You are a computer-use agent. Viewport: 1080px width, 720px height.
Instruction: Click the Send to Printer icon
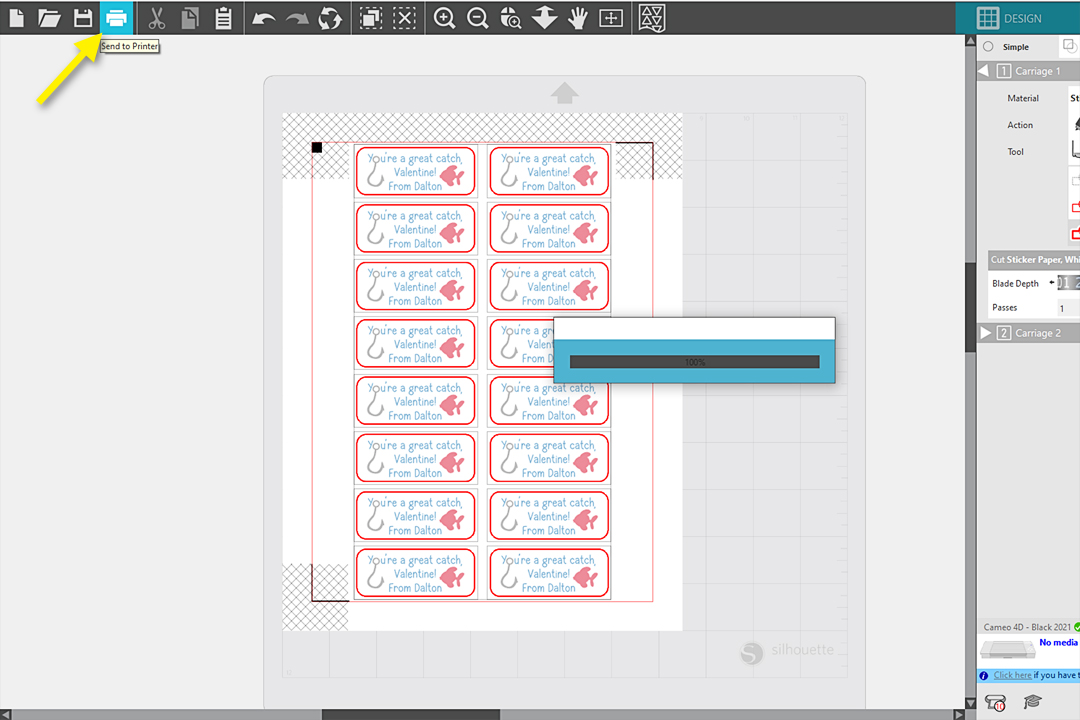click(x=116, y=18)
